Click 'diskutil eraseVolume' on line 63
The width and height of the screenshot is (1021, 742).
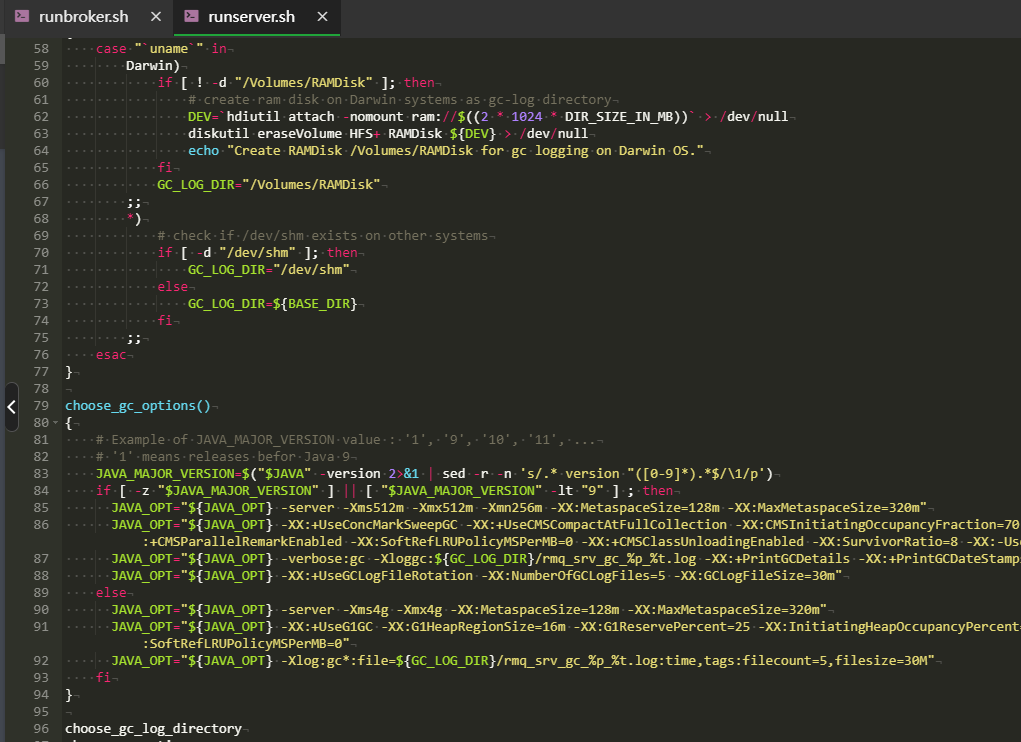pyautogui.click(x=265, y=133)
